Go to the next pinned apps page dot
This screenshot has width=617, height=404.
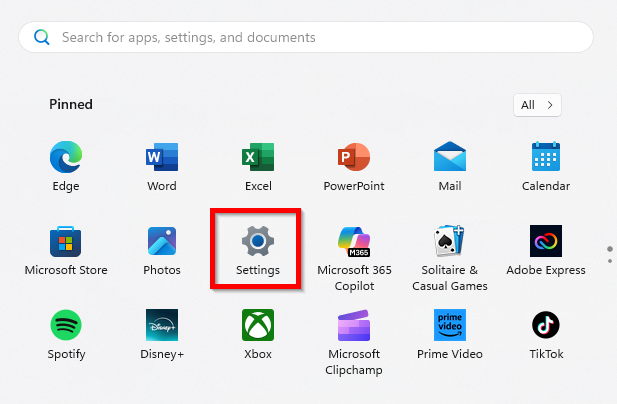610,261
